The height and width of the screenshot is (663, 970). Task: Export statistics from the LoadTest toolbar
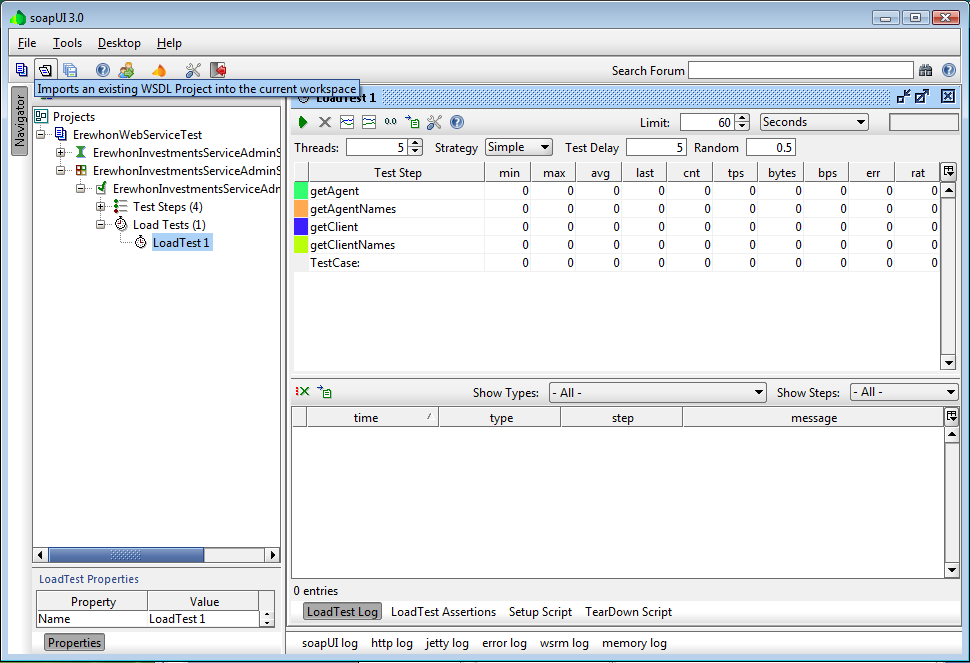[x=412, y=122]
